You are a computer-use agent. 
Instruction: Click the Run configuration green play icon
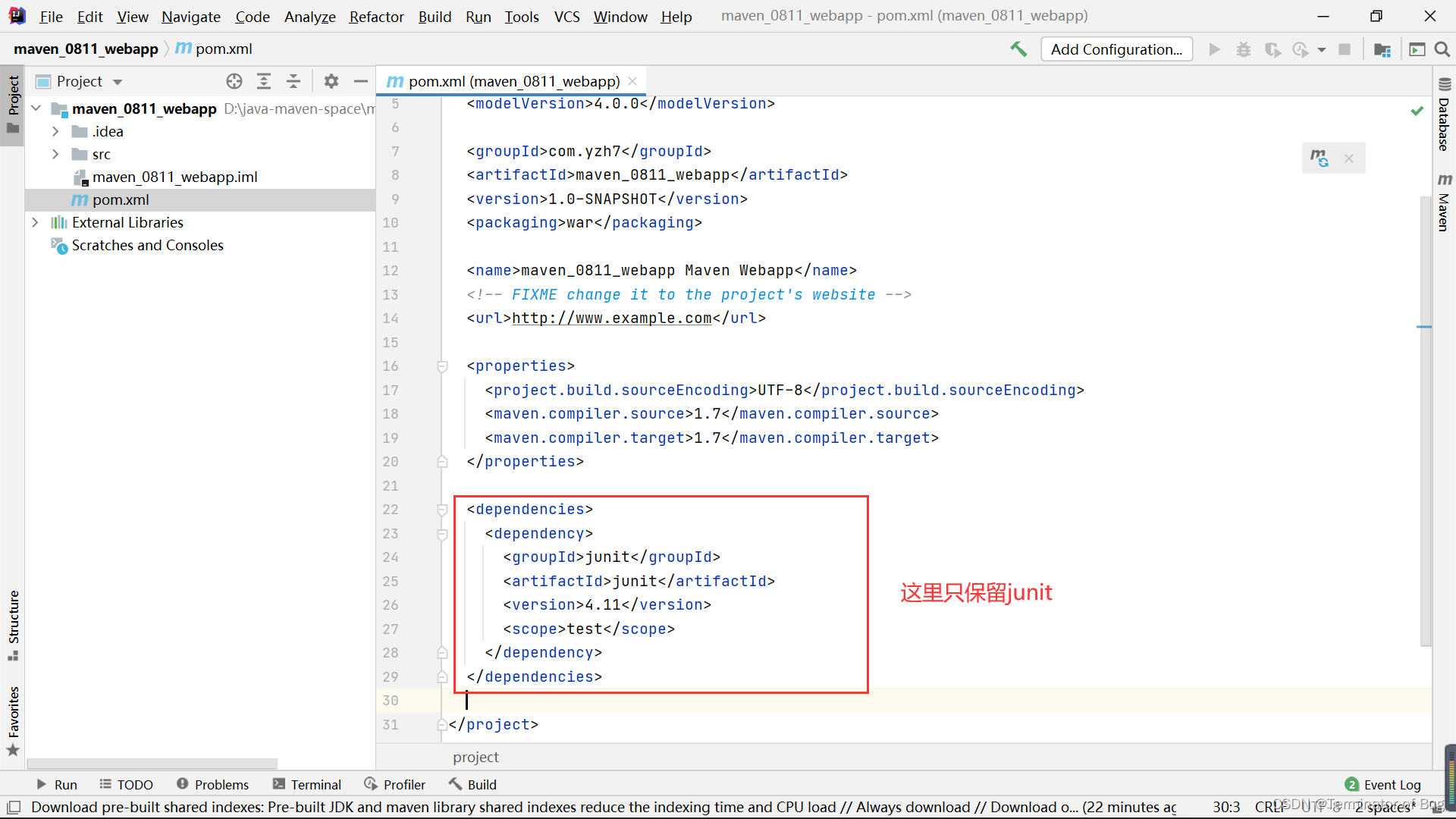click(1215, 48)
